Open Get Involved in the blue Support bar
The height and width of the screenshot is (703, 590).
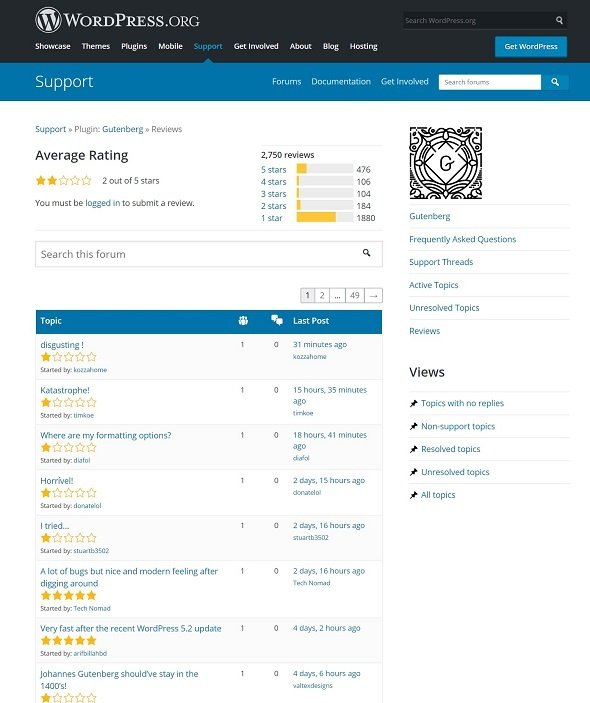[405, 82]
